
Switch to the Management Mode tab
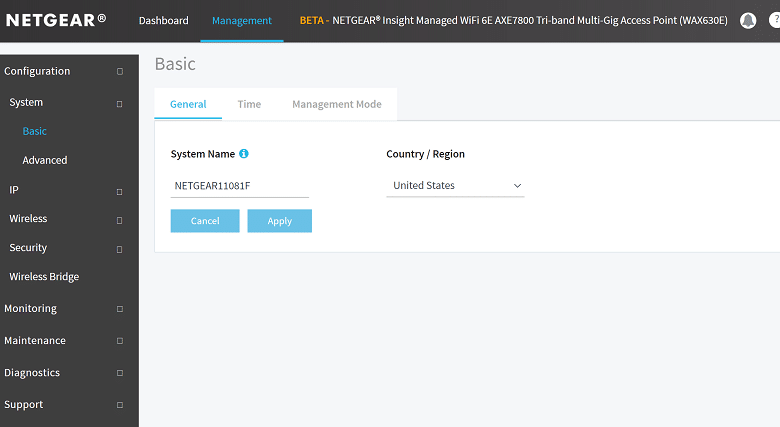point(337,104)
